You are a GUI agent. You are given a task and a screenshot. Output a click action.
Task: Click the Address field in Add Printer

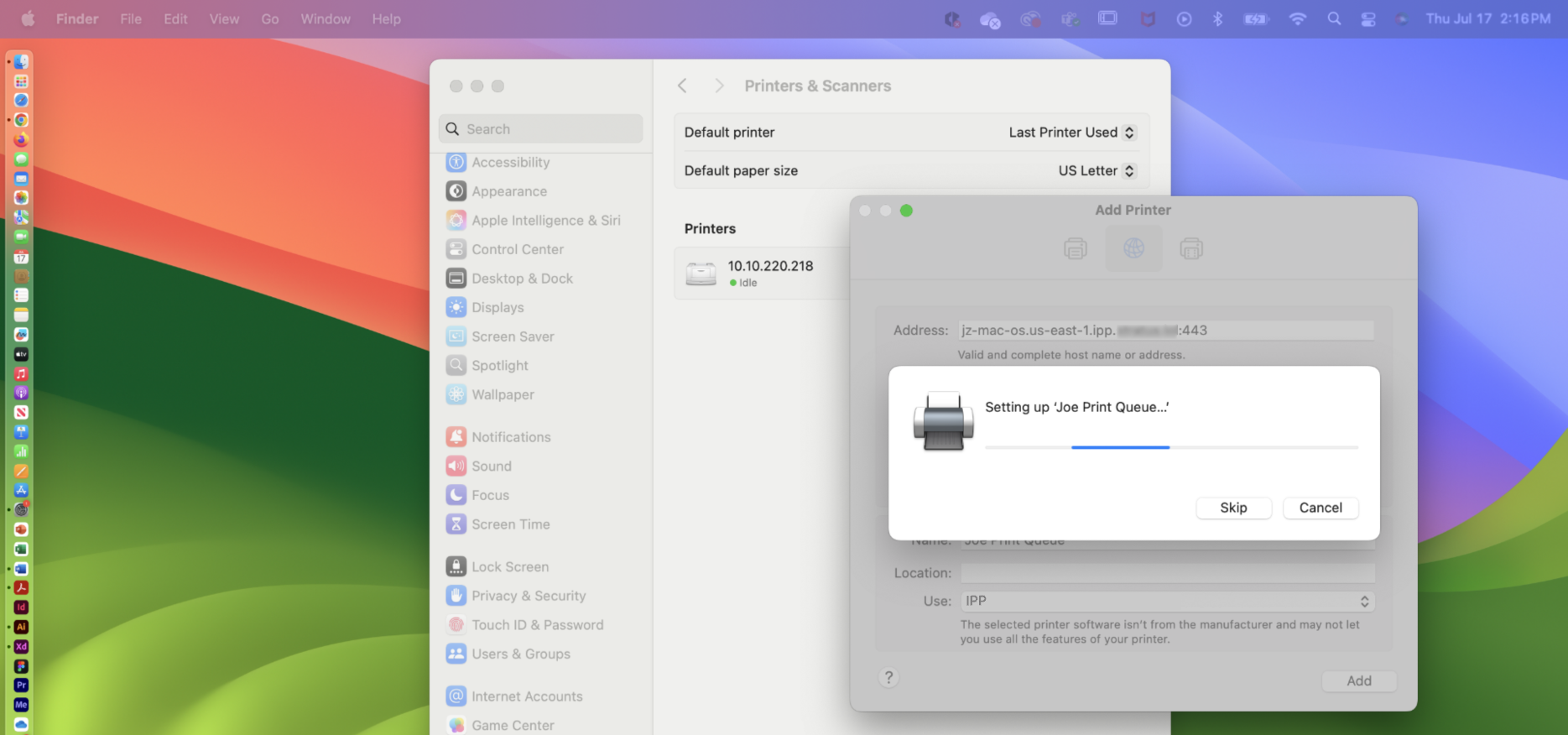tap(1166, 331)
